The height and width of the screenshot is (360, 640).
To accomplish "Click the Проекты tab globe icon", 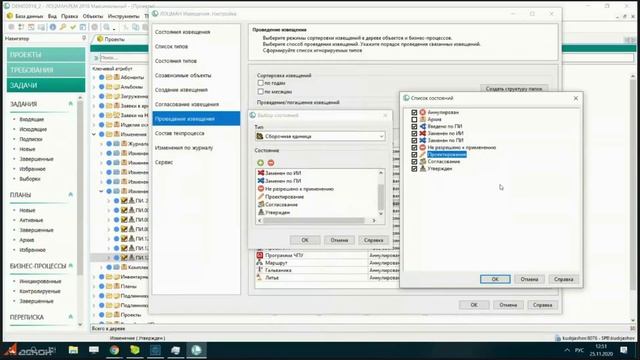I will coord(100,39).
